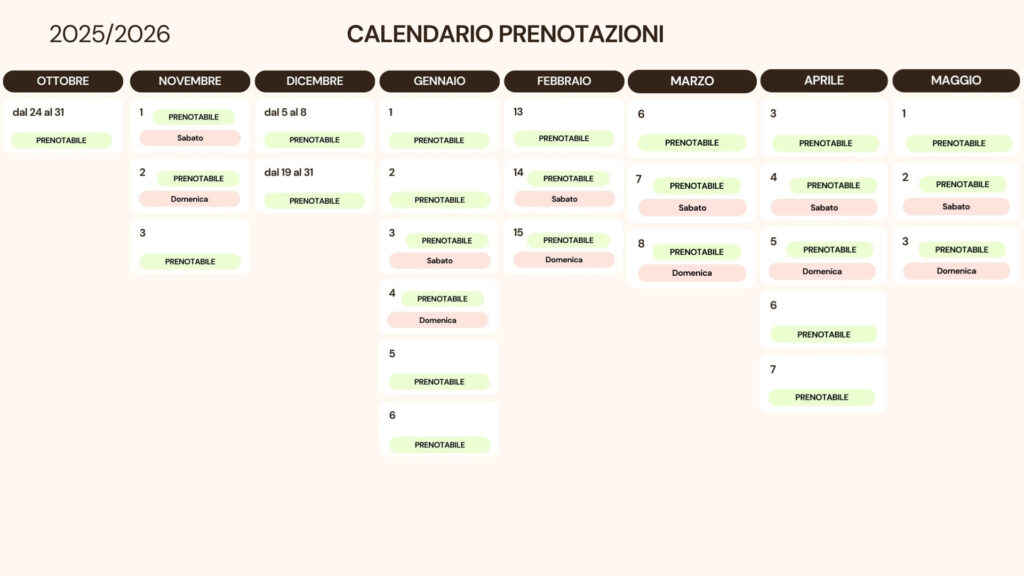The image size is (1024, 576).
Task: Click the Domenica label under May 3
Action: (x=956, y=271)
